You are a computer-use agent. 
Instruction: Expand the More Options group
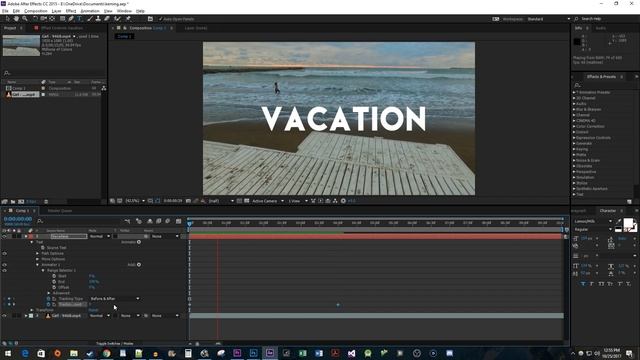(x=38, y=259)
